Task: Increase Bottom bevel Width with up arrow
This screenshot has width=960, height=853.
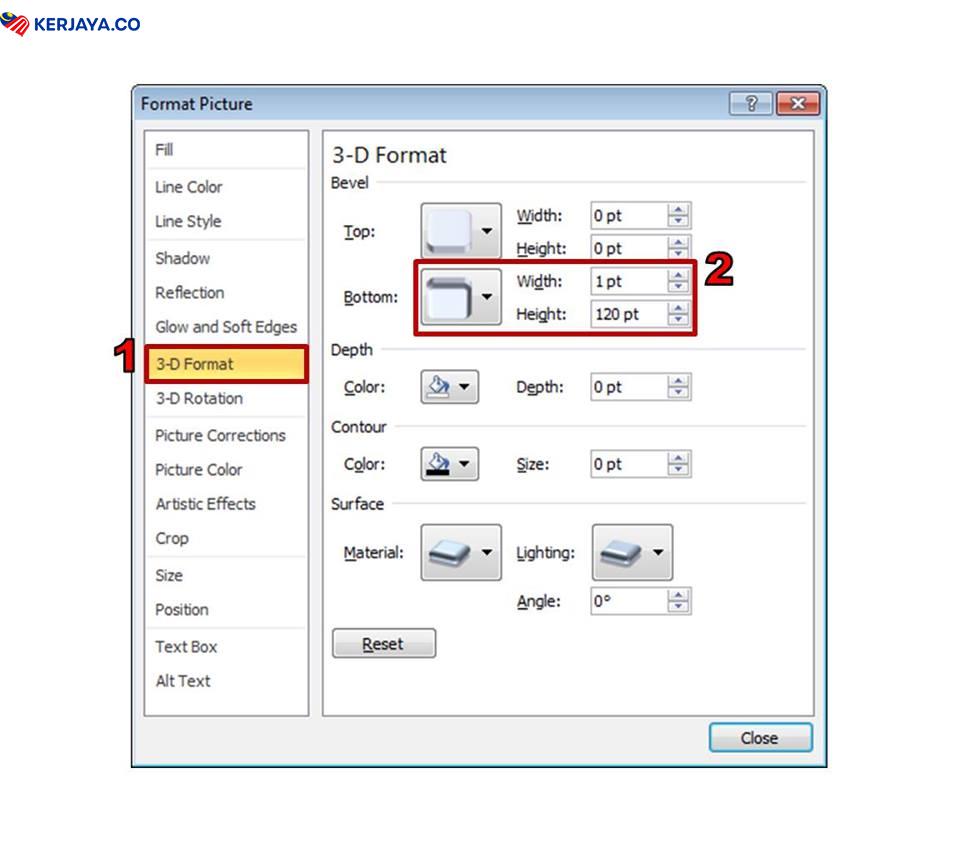Action: pyautogui.click(x=678, y=275)
